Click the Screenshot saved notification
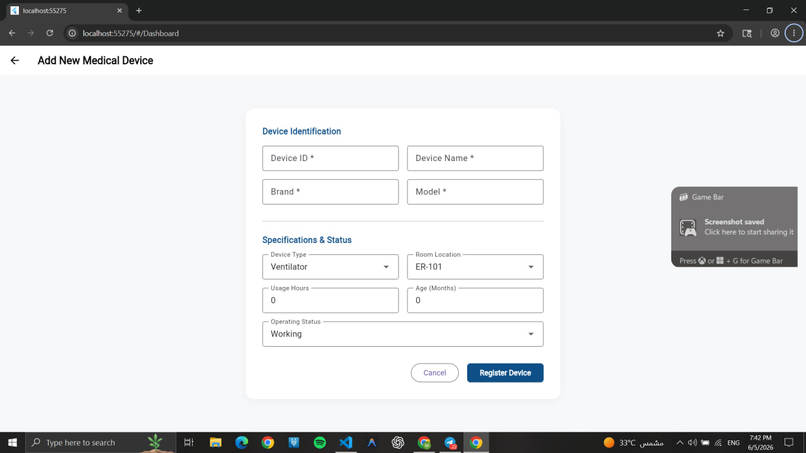Screen dimensions: 806x453 tap(734, 227)
